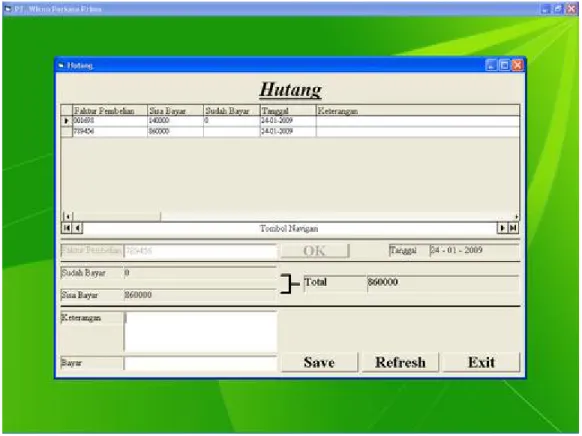Click the Tanggal column header in grid
The image size is (582, 436).
click(x=288, y=111)
